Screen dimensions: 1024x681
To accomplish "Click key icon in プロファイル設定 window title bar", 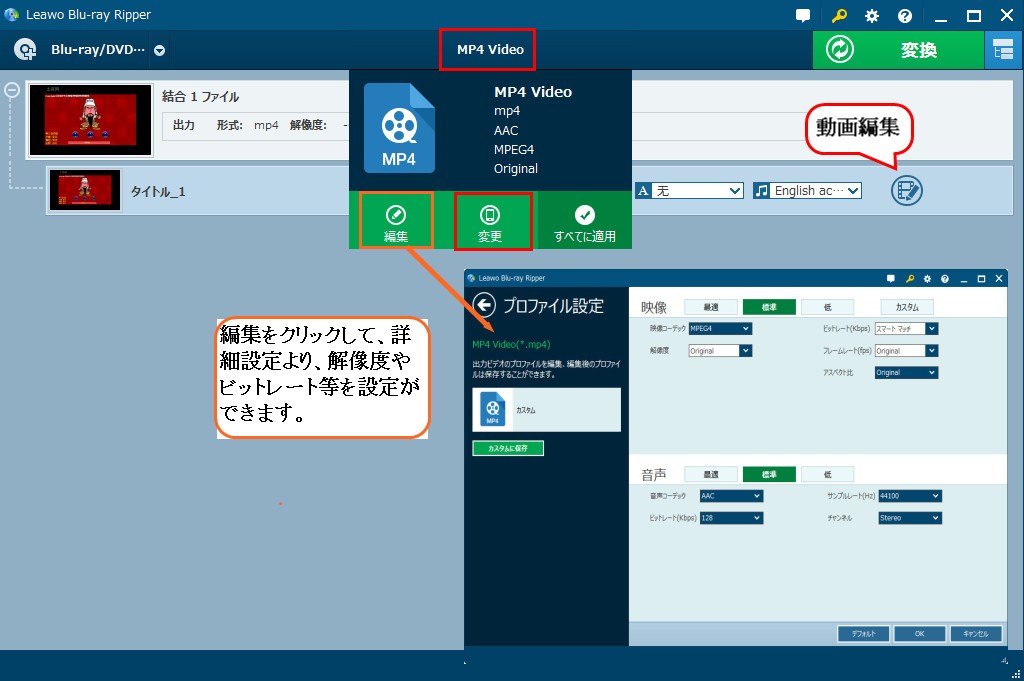I will tap(910, 279).
